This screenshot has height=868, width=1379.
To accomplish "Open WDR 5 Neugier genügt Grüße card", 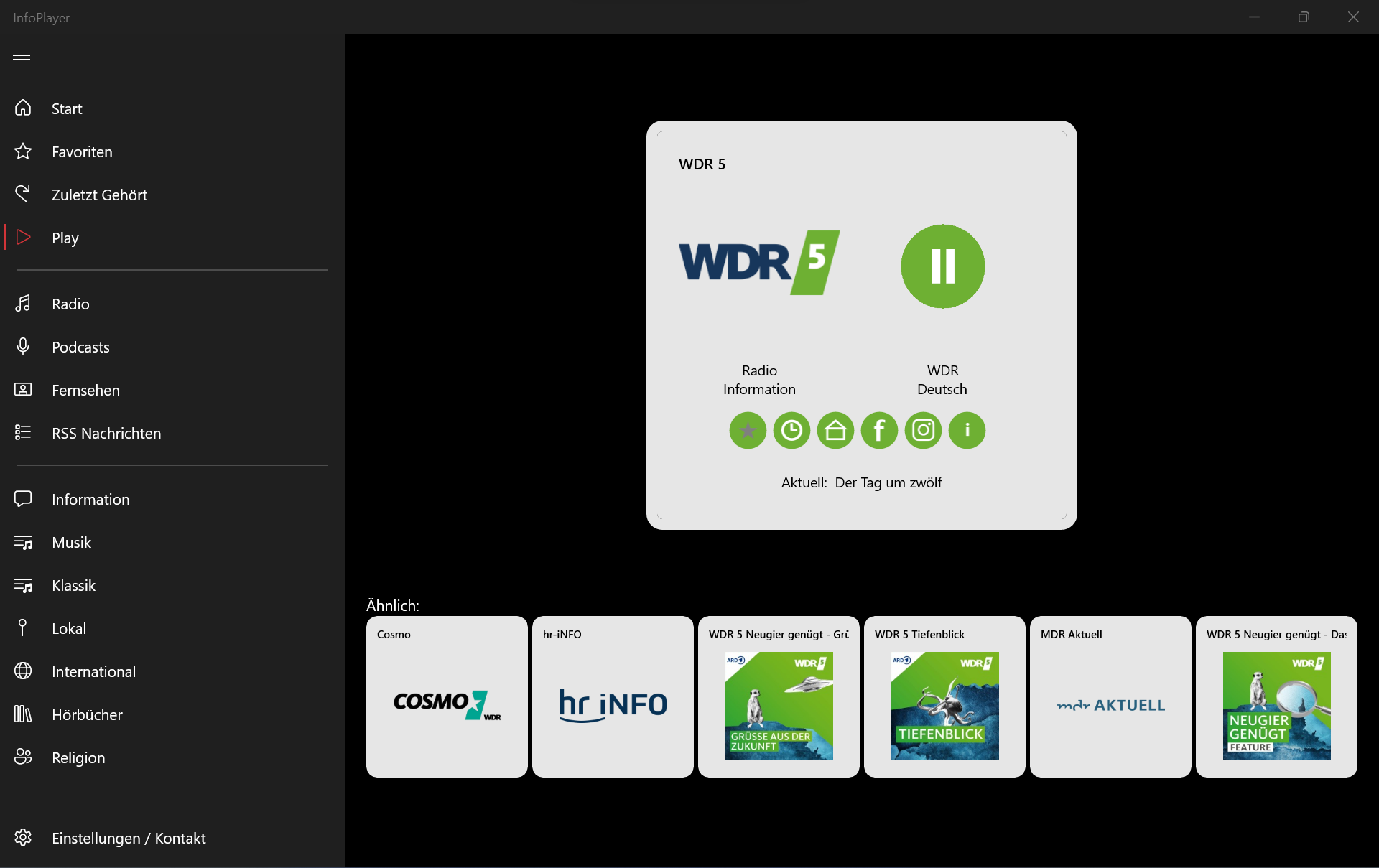I will (x=779, y=696).
